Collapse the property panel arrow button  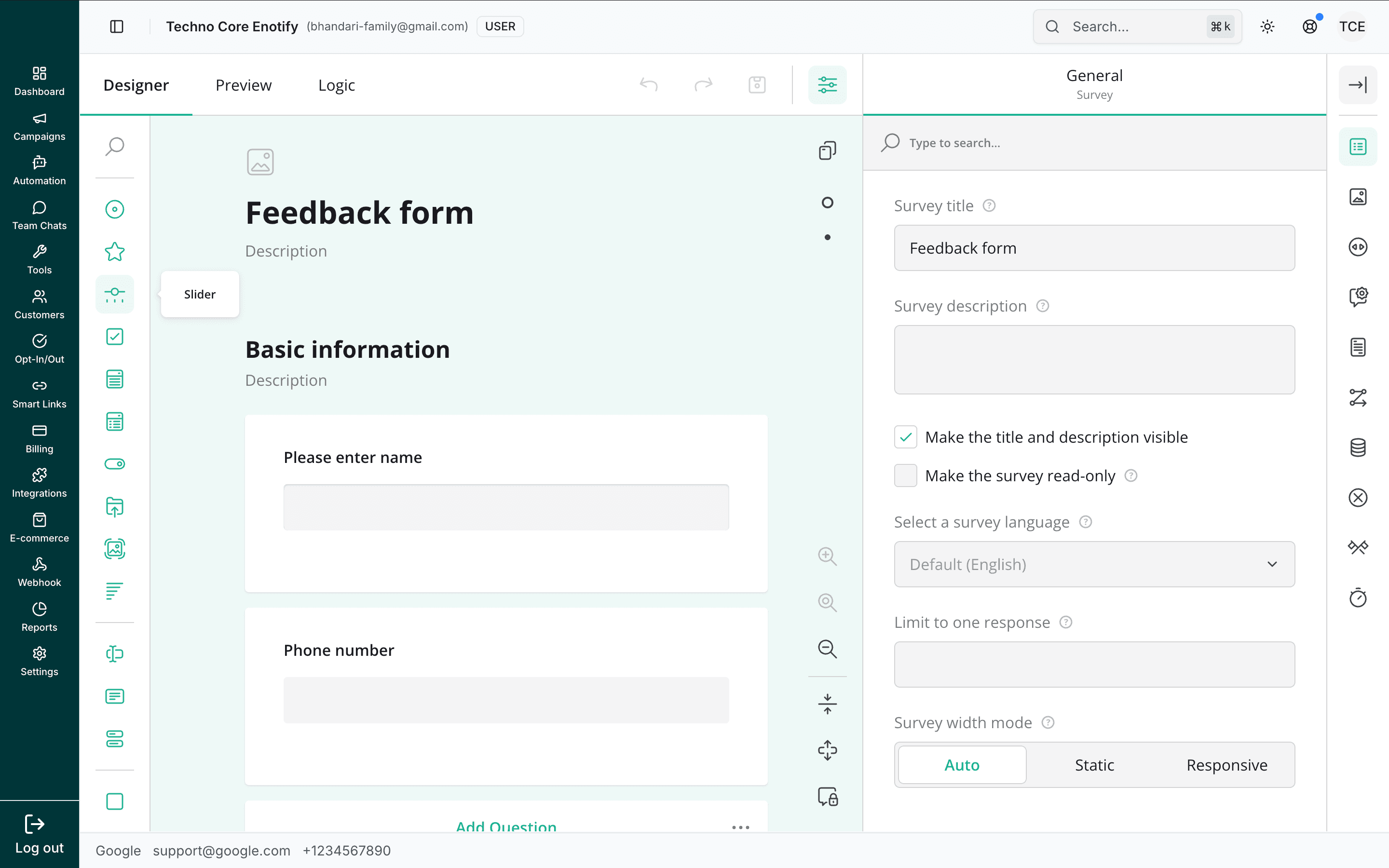point(1358,85)
